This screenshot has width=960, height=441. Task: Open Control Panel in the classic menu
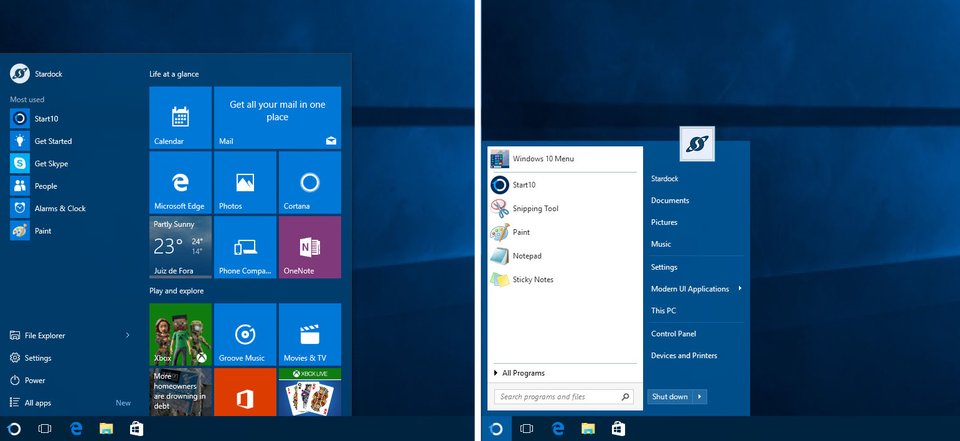click(x=673, y=334)
